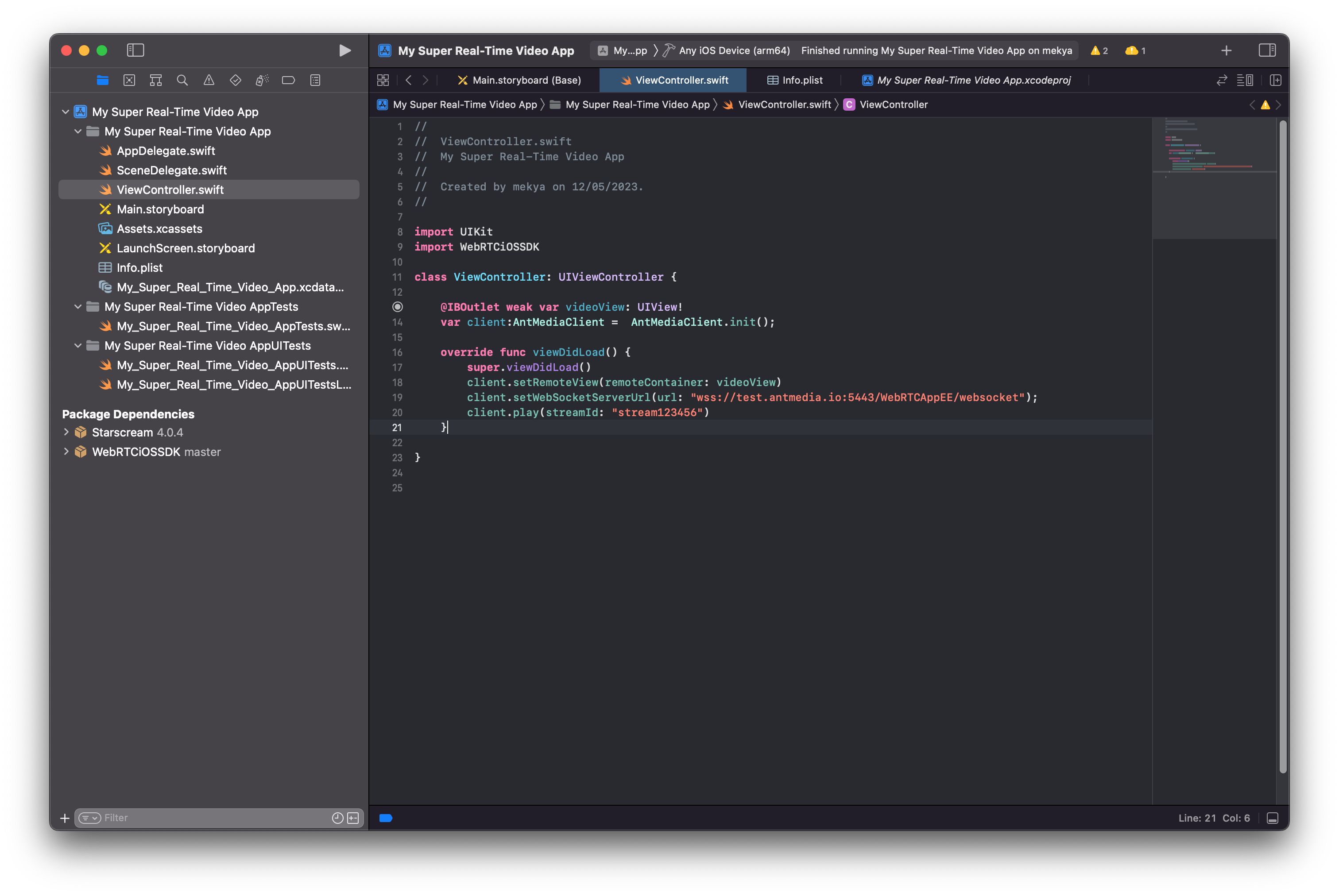Image resolution: width=1339 pixels, height=896 pixels.
Task: Adjust editor options lines icon
Action: click(1245, 81)
